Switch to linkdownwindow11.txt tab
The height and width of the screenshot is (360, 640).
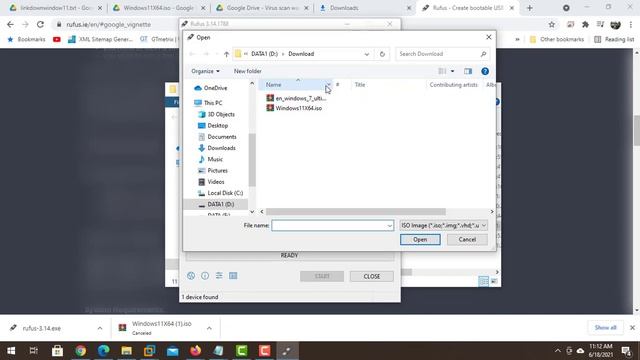[55, 8]
